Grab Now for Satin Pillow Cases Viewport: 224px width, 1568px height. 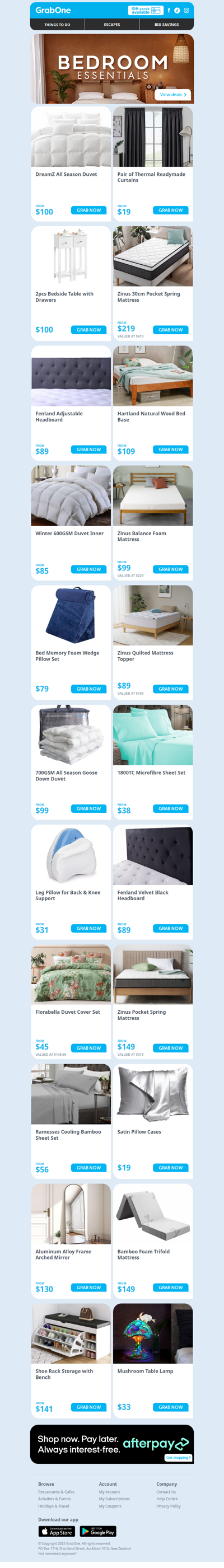click(x=170, y=1168)
